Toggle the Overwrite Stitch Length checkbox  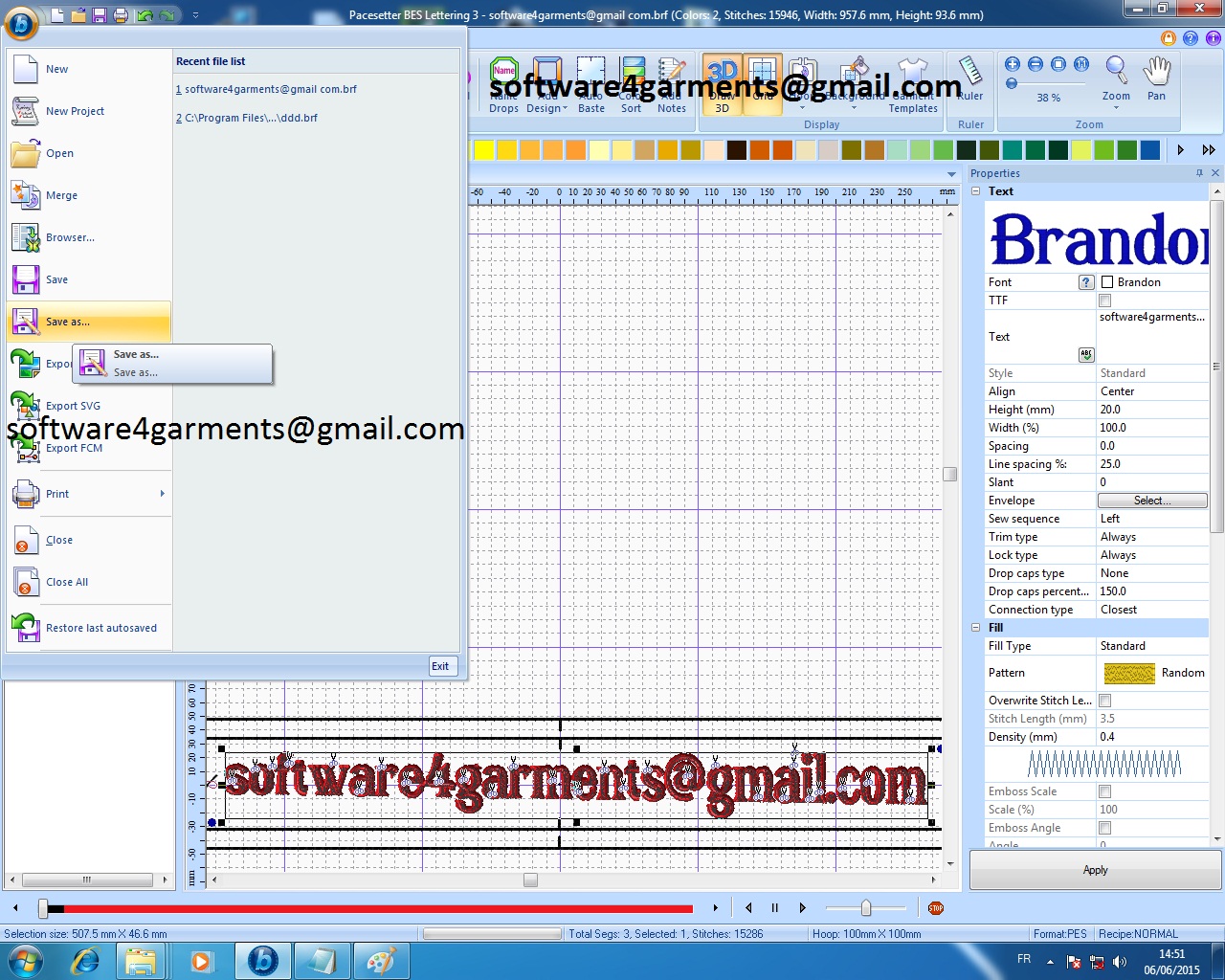coord(1105,701)
